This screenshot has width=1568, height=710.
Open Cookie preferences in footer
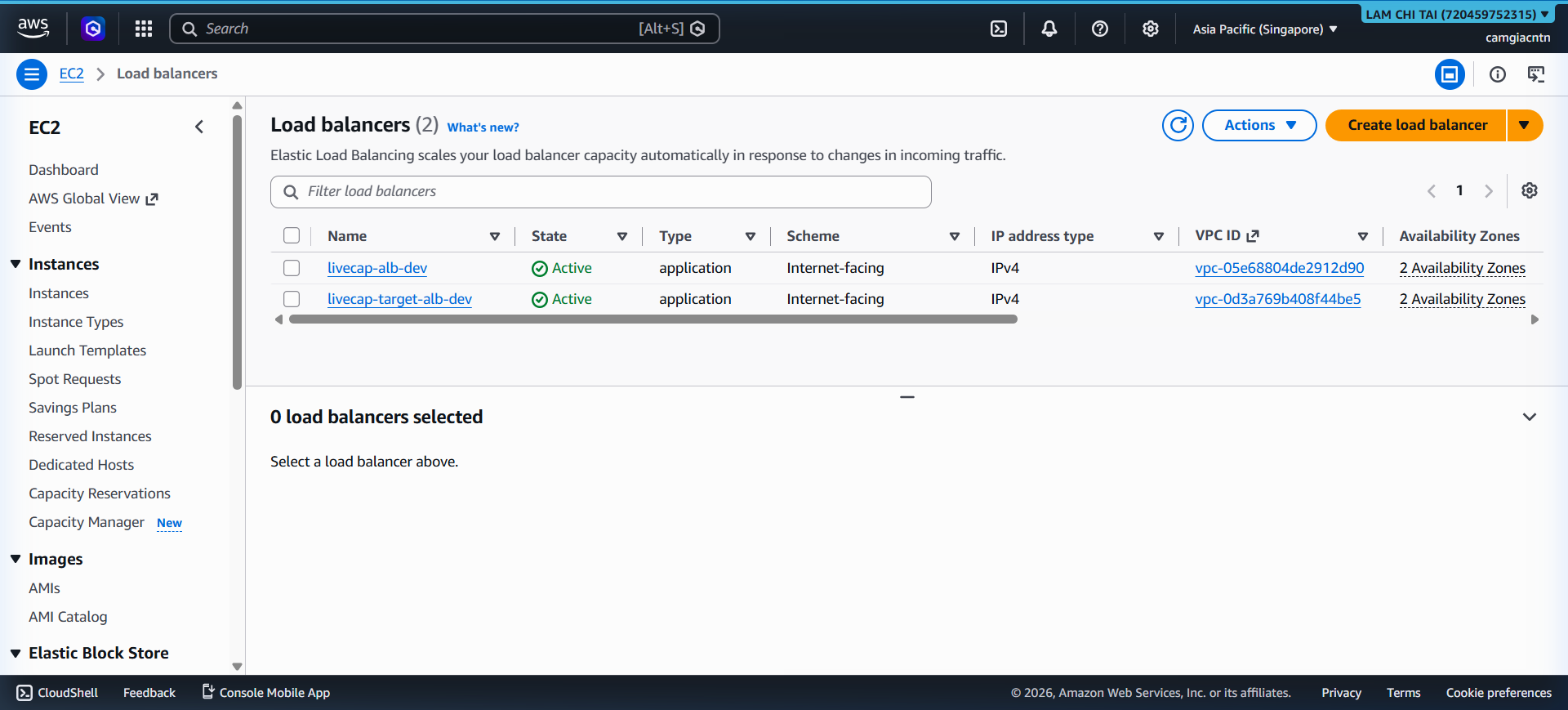tap(1499, 693)
